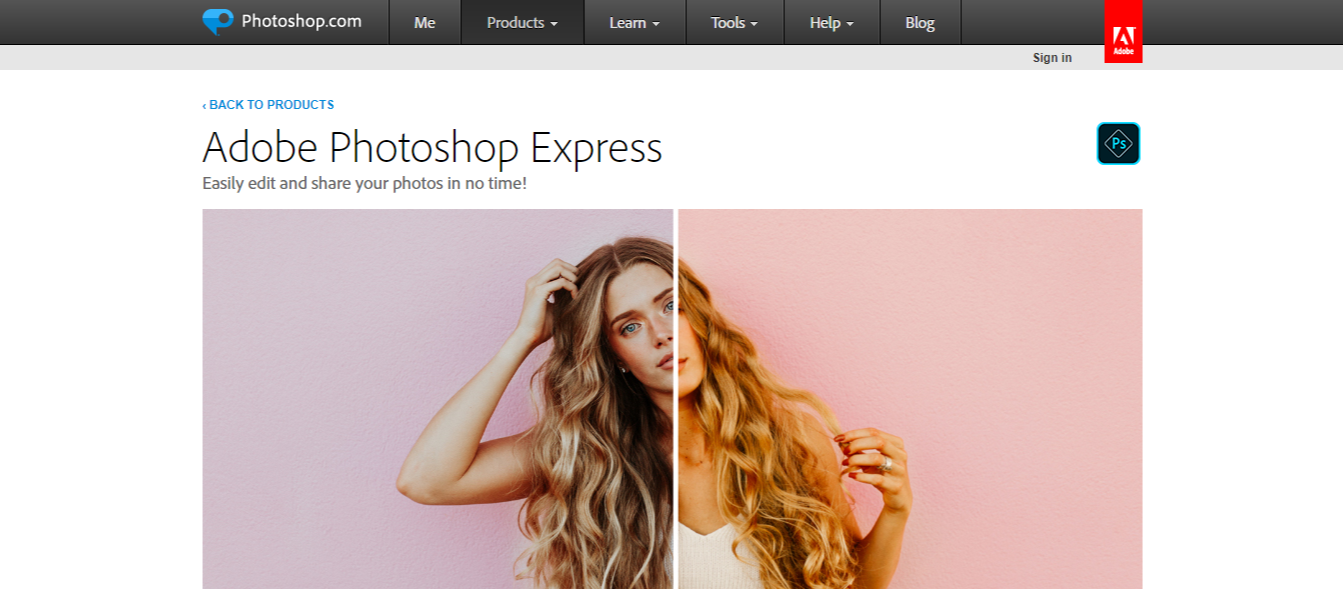1343x598 pixels.
Task: Click the Sign in link
Action: click(x=1051, y=57)
